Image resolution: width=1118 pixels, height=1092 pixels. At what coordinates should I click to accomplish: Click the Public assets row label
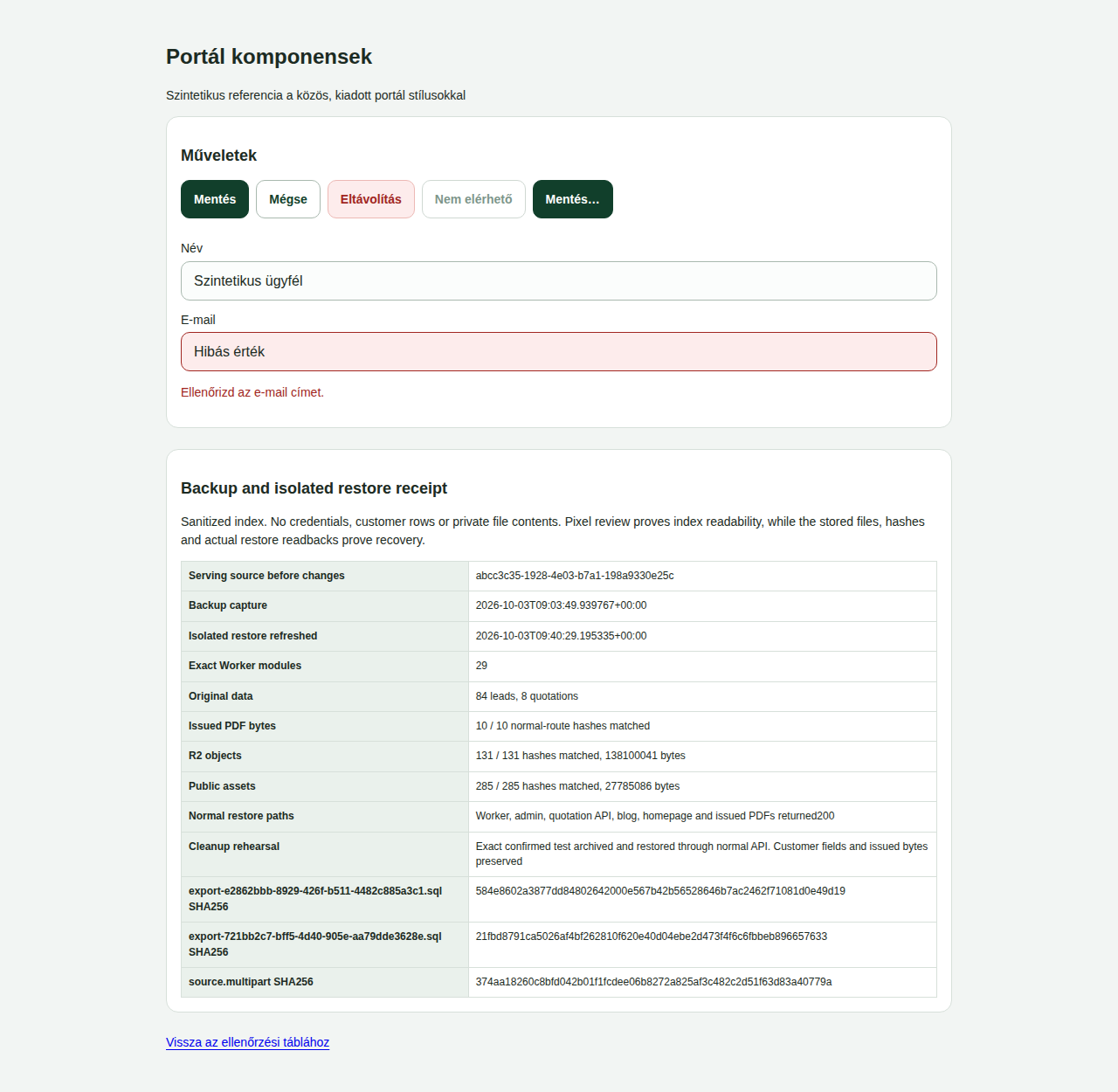tap(222, 786)
